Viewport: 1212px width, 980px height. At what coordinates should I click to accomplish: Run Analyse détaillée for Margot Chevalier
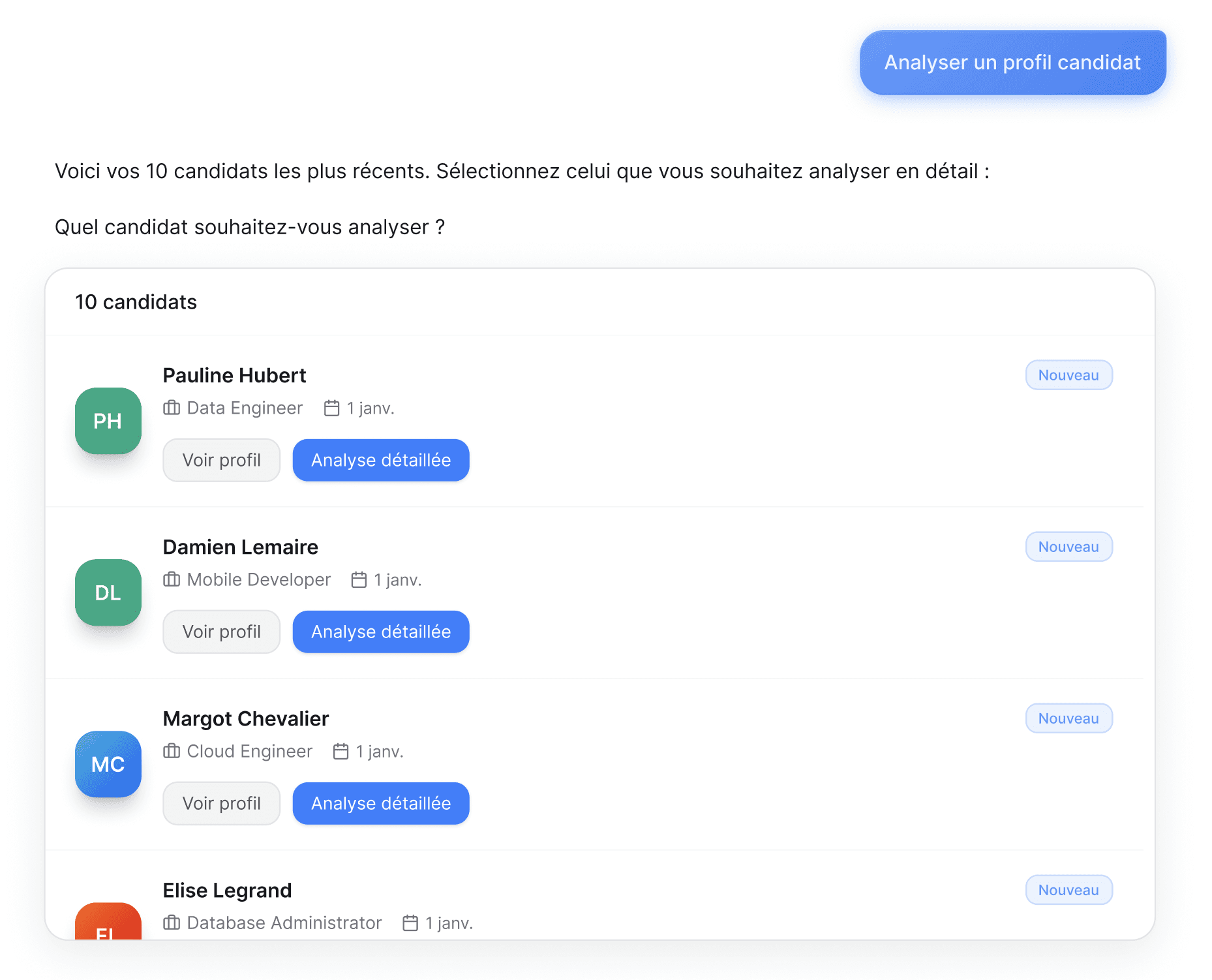point(381,803)
